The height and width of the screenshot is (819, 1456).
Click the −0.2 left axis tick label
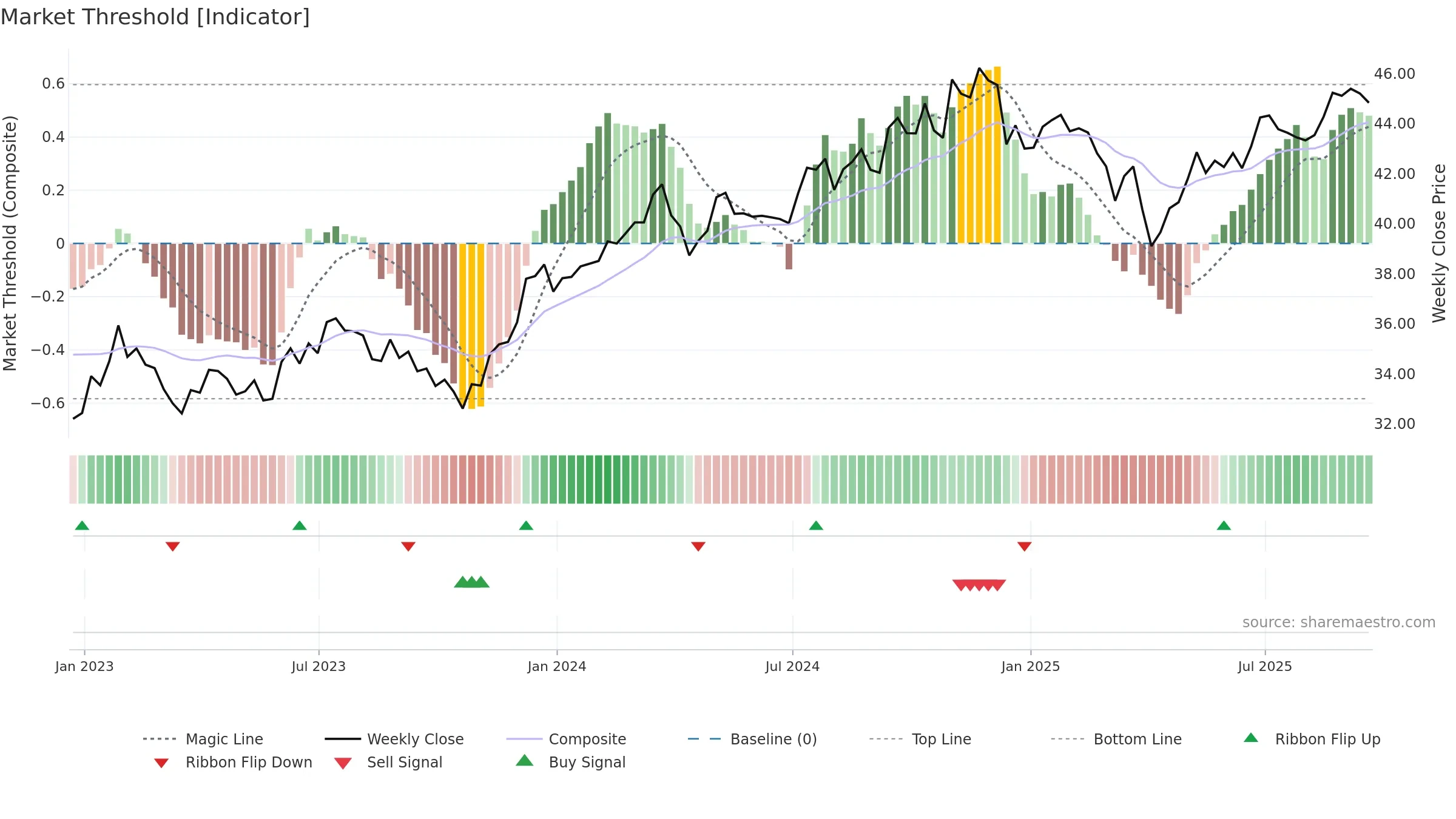48,297
